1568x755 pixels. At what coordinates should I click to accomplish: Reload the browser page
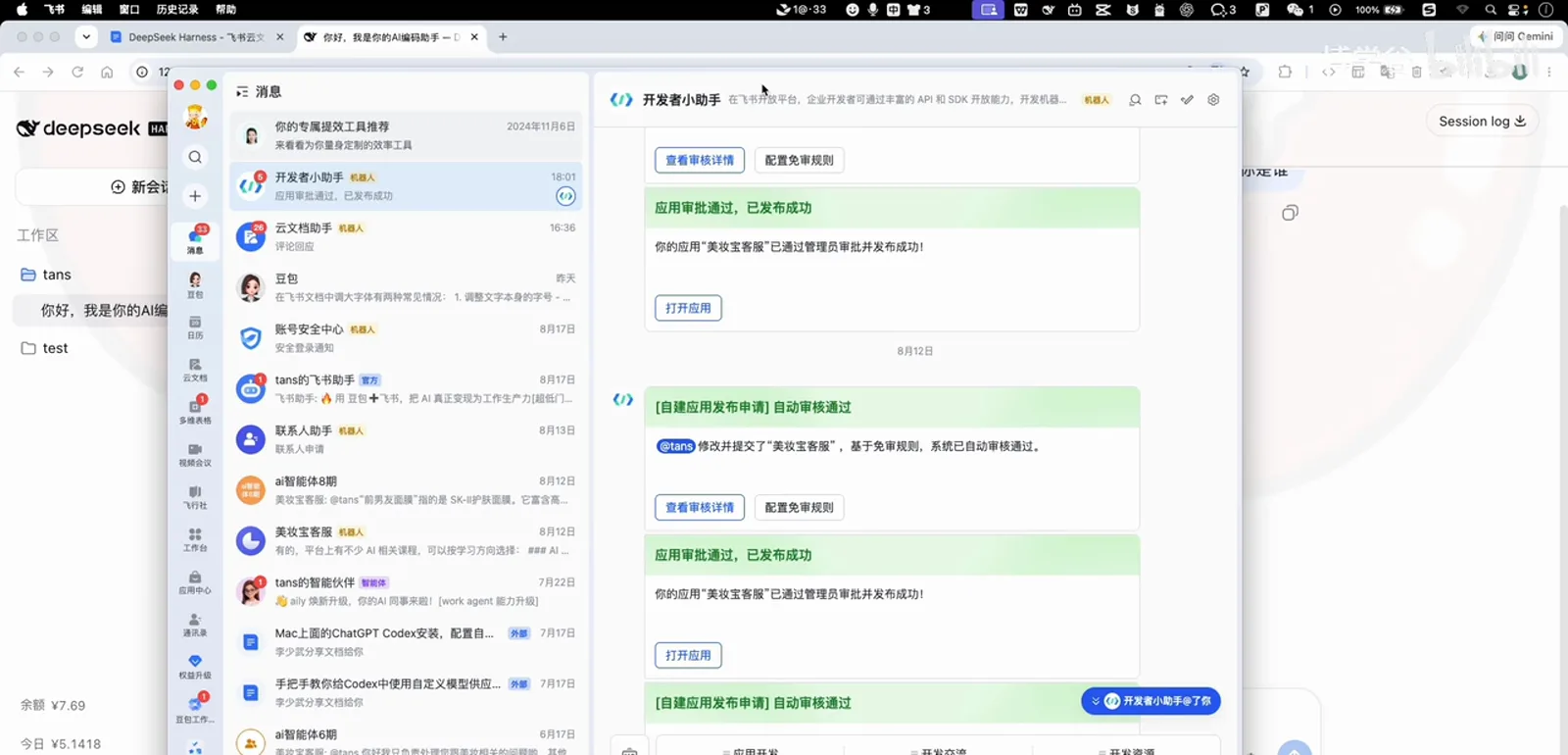77,72
